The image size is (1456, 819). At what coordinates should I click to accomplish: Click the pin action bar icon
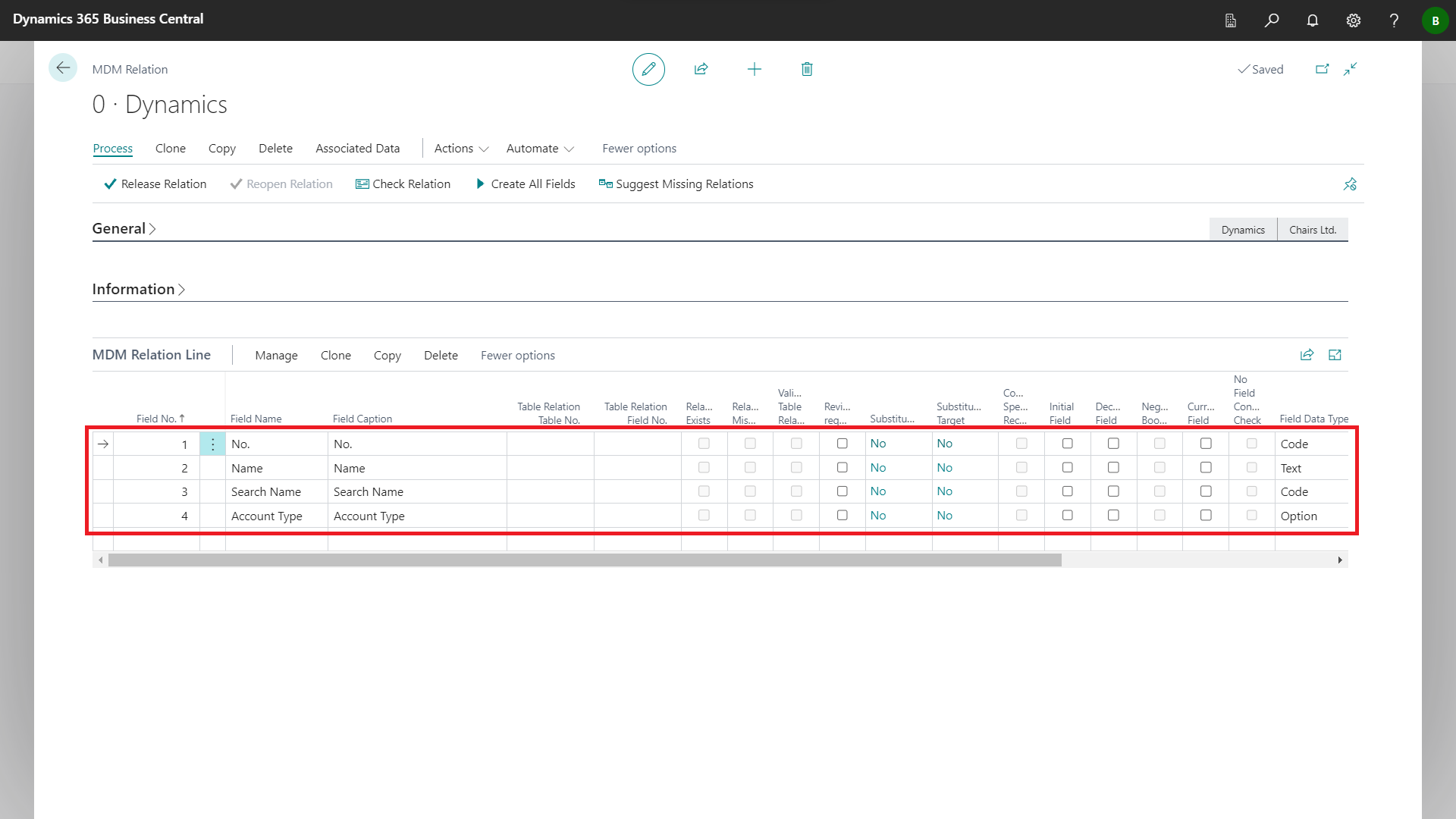click(1350, 184)
